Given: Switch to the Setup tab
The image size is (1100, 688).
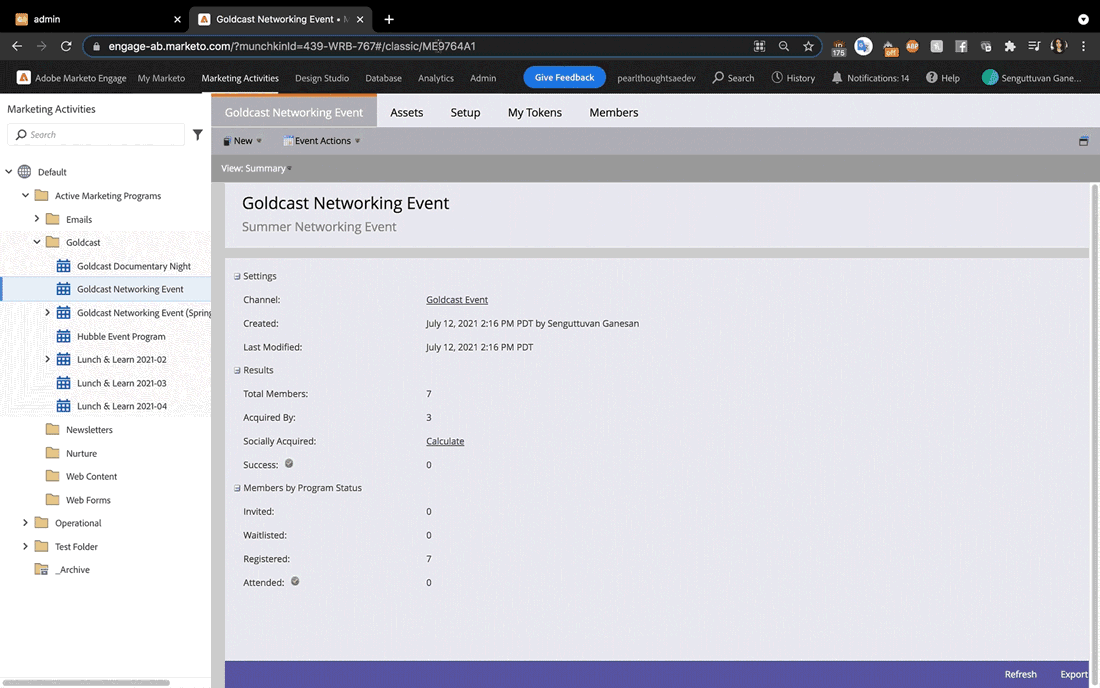Looking at the screenshot, I should (465, 112).
